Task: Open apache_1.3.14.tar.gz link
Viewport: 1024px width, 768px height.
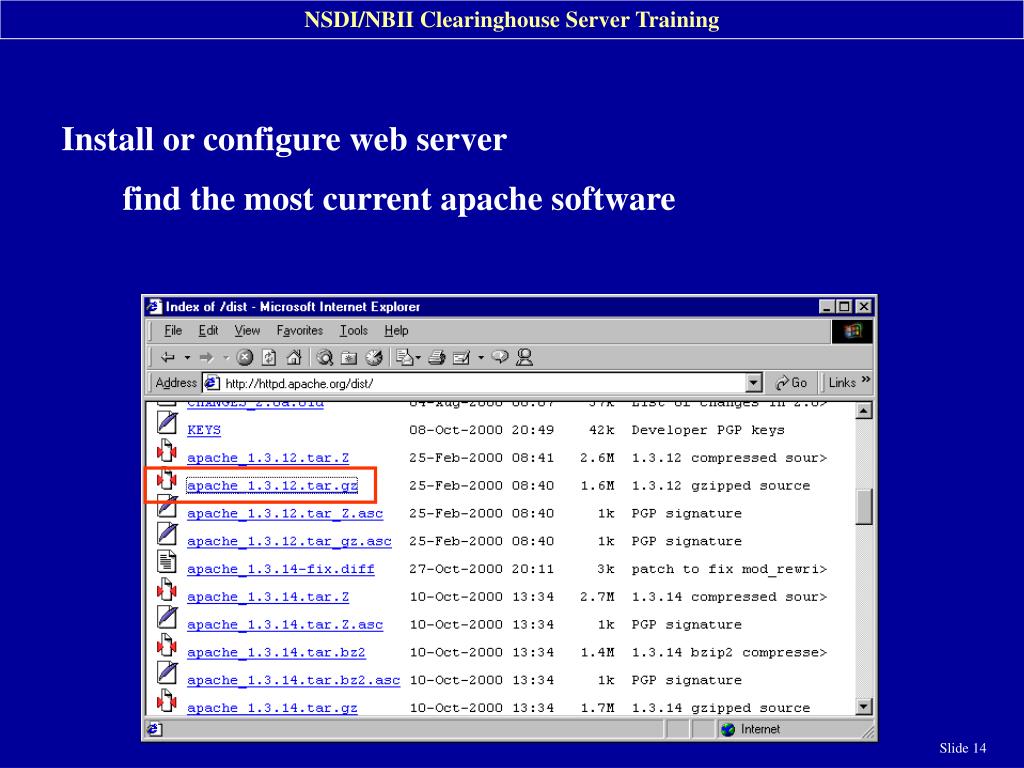Action: point(272,708)
